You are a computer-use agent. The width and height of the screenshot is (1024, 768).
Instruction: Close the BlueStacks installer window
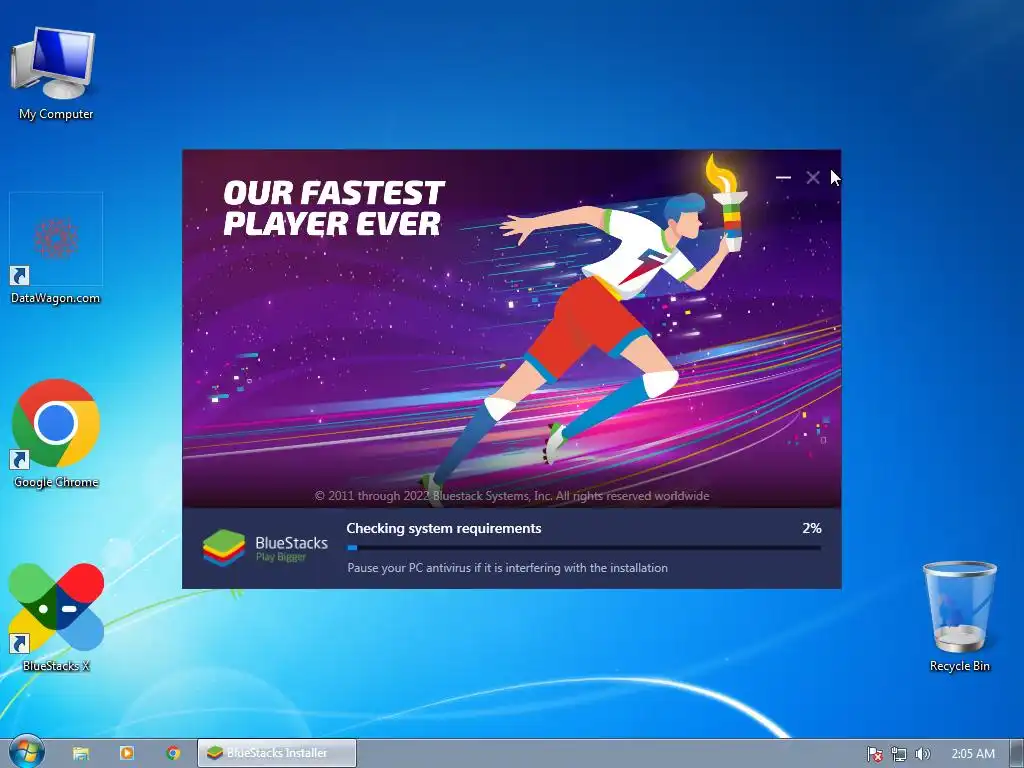click(812, 177)
